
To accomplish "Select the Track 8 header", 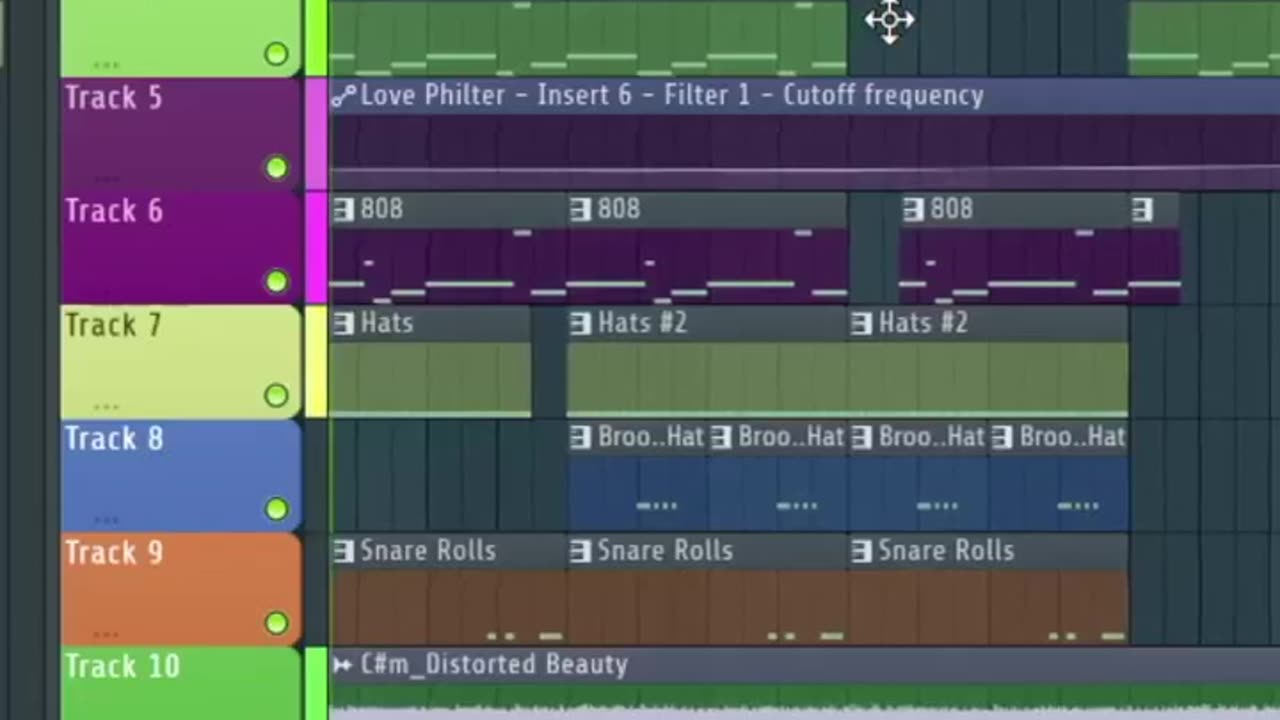I will point(181,476).
